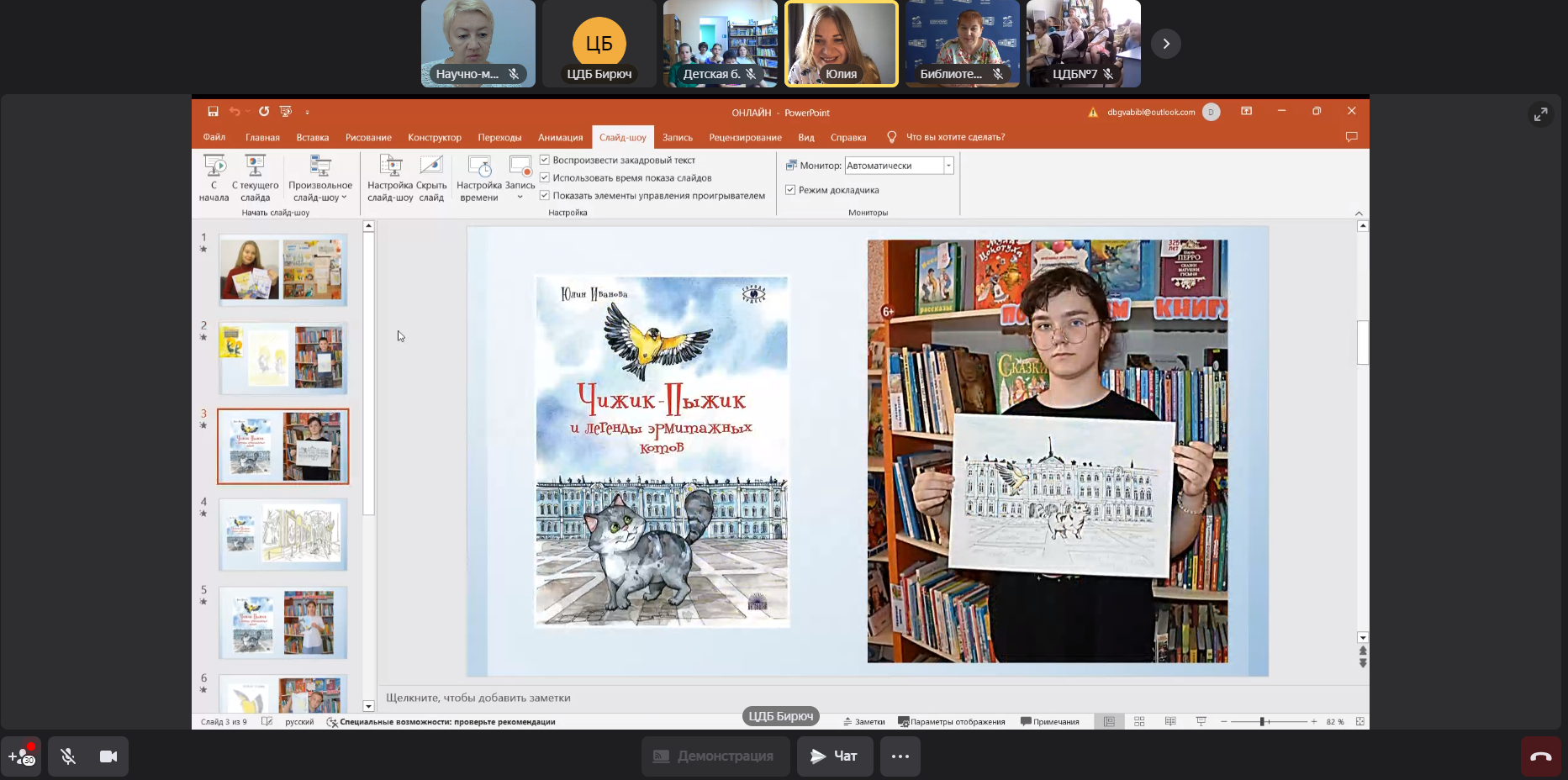
Task: Click the slide panel scroll down arrow
Action: [368, 706]
